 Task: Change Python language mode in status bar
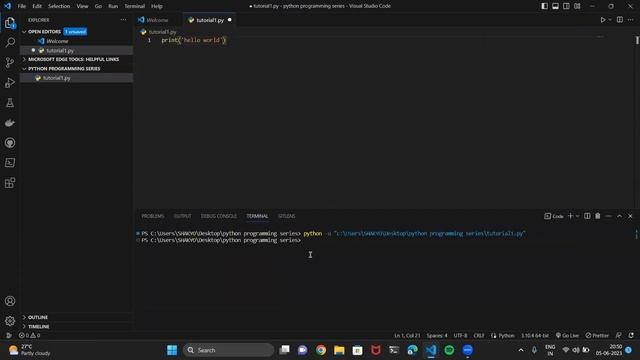tap(506, 335)
